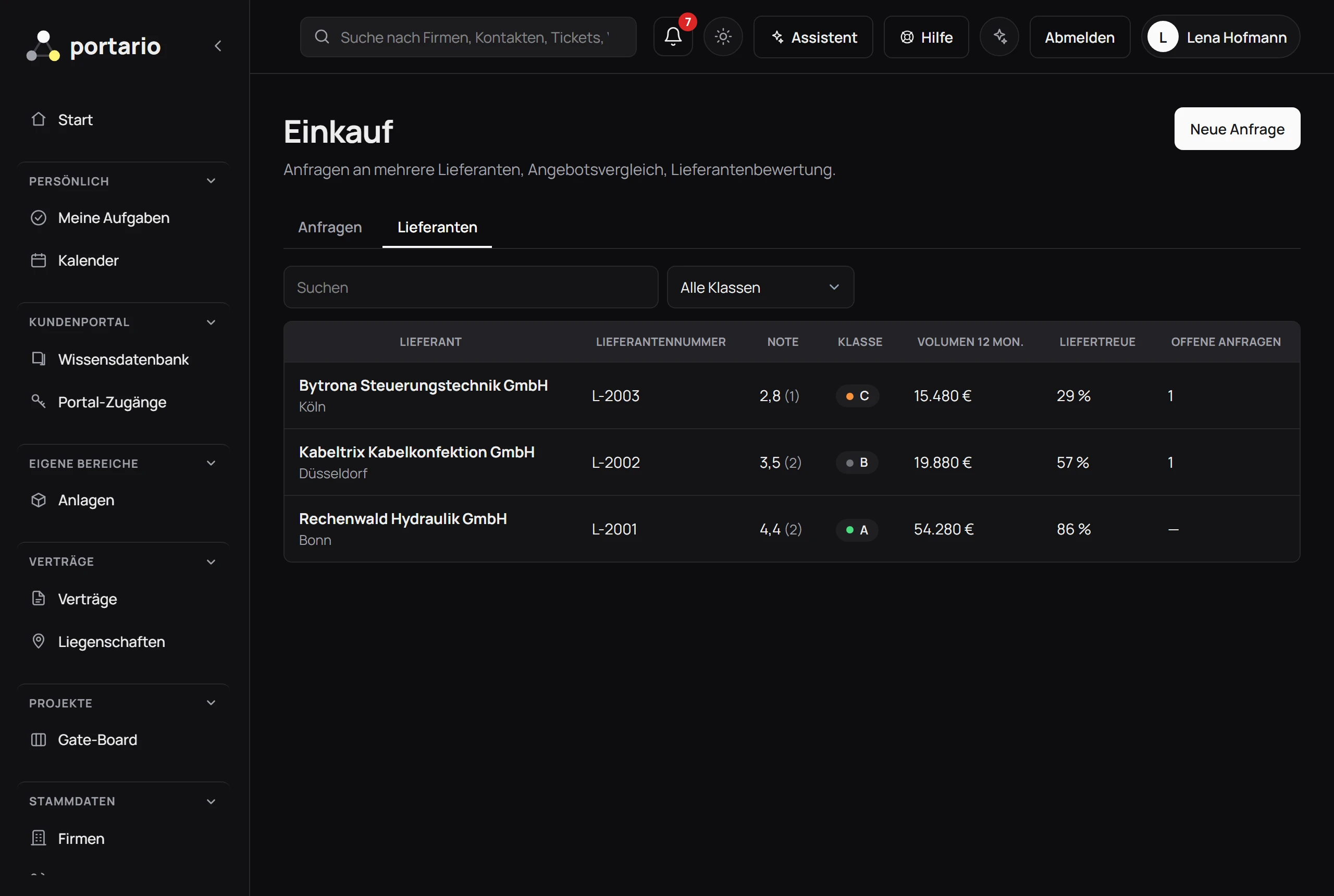This screenshot has width=1334, height=896.
Task: Click the Suchen supplier filter field
Action: tap(471, 287)
